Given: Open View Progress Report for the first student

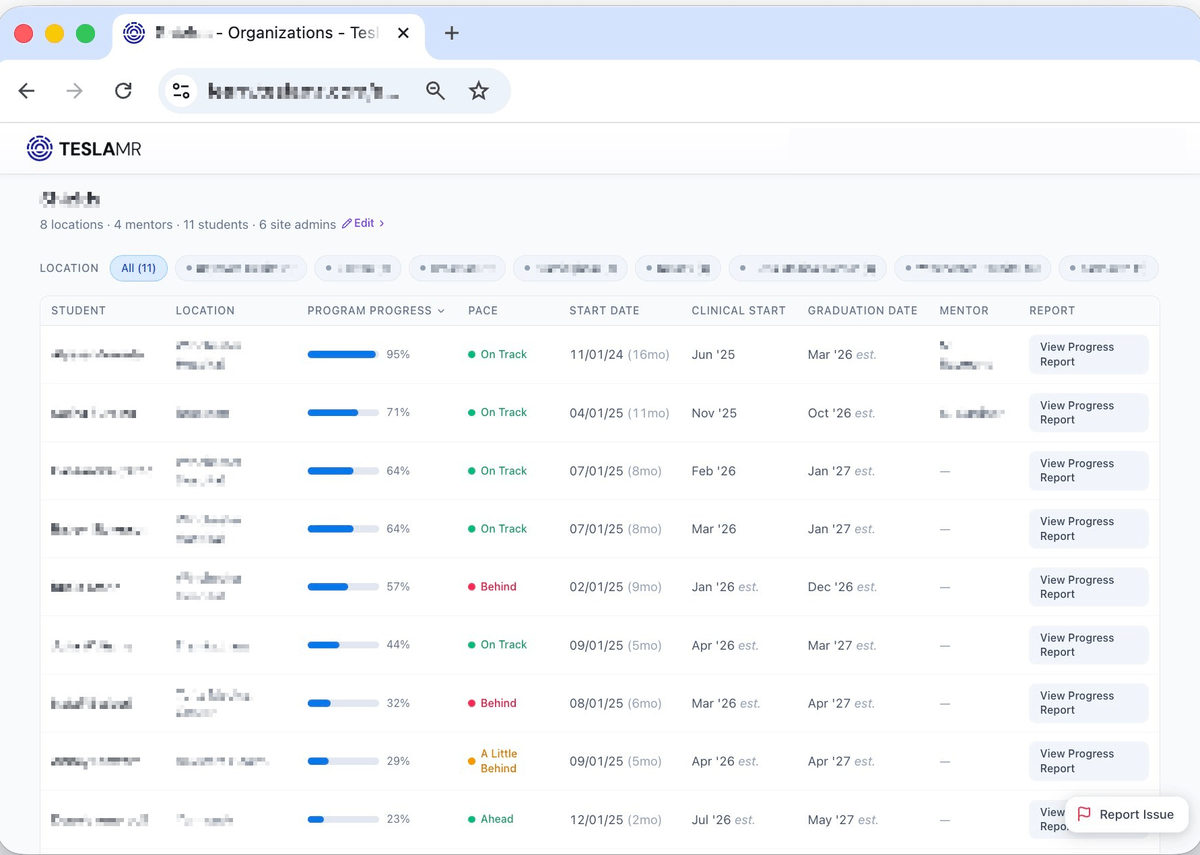Looking at the screenshot, I should 1088,354.
